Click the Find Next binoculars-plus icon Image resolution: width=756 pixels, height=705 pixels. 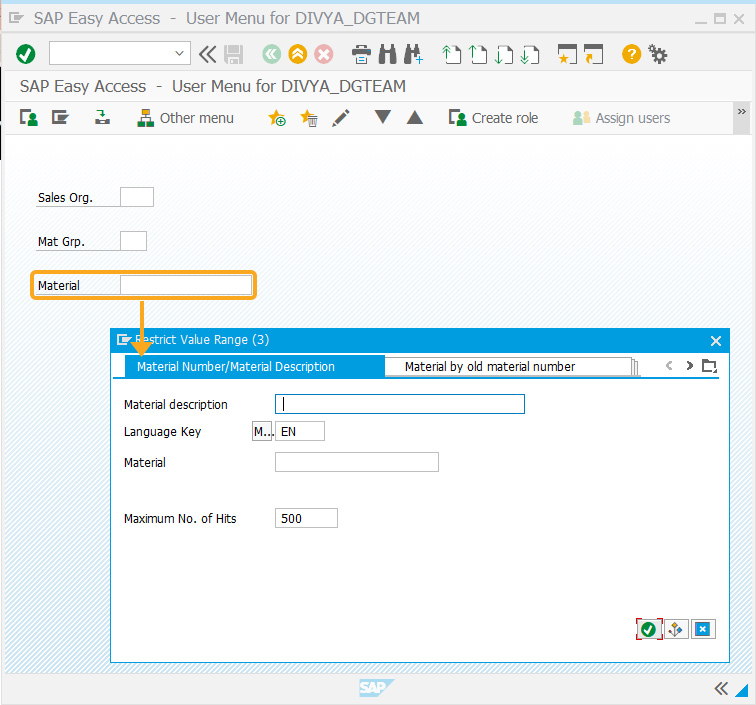coord(414,54)
